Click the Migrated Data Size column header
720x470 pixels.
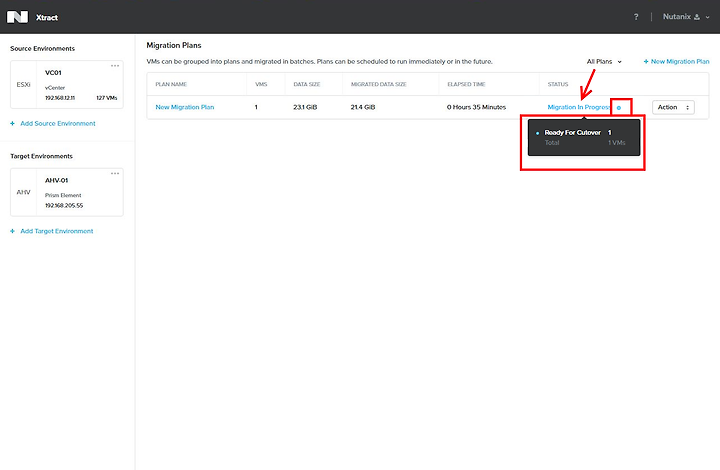(x=378, y=84)
